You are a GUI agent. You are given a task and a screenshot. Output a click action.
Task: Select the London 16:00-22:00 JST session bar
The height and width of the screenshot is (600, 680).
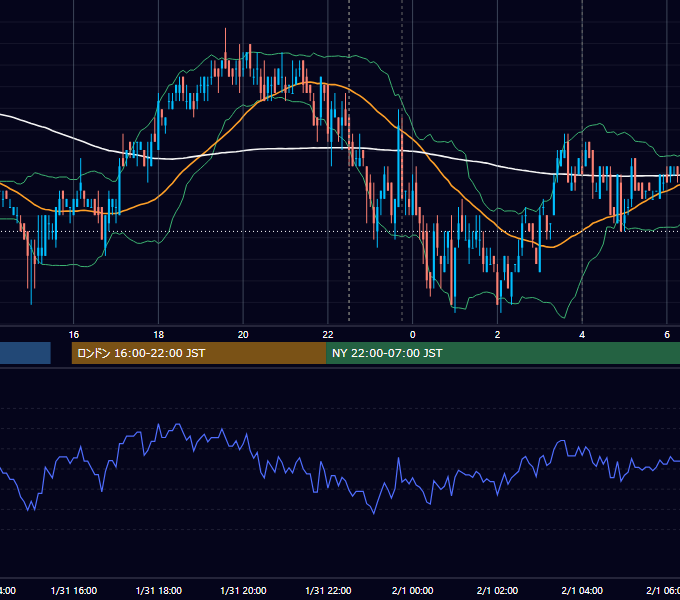tap(199, 353)
